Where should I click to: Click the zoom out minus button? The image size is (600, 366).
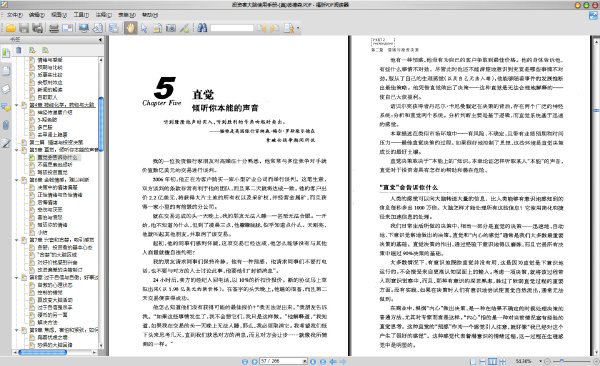tap(548, 361)
